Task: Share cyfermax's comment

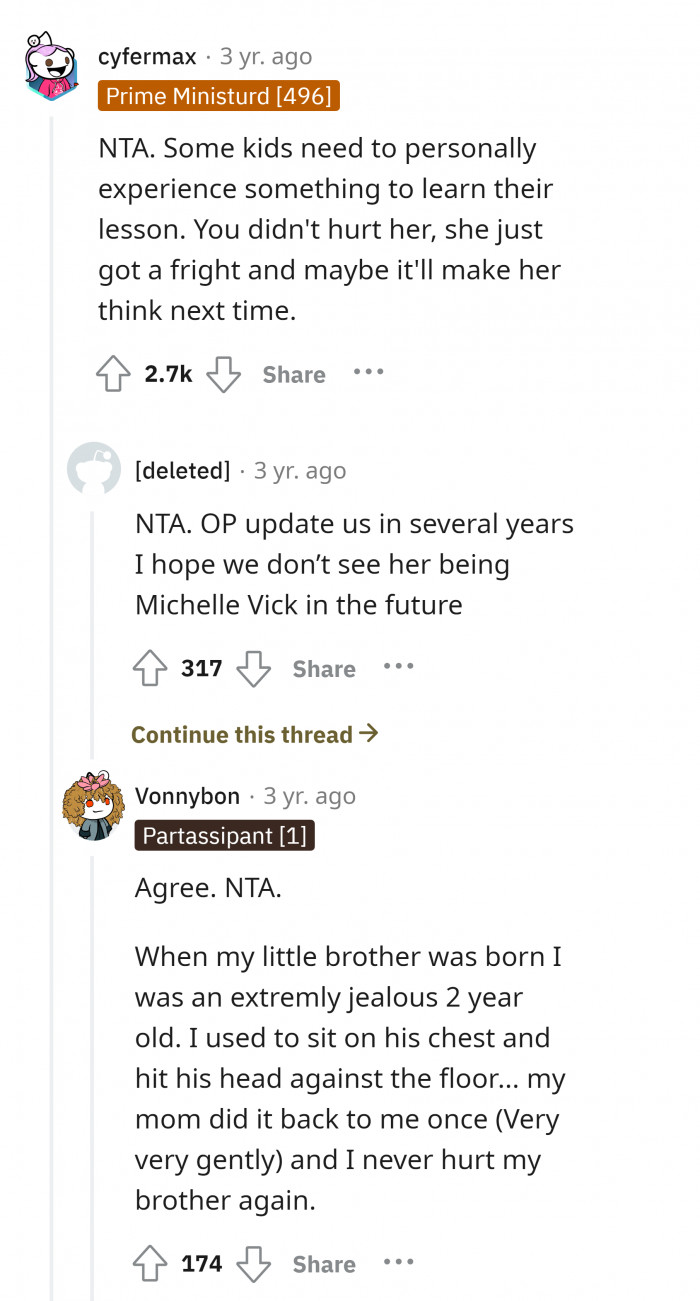Action: tap(294, 375)
